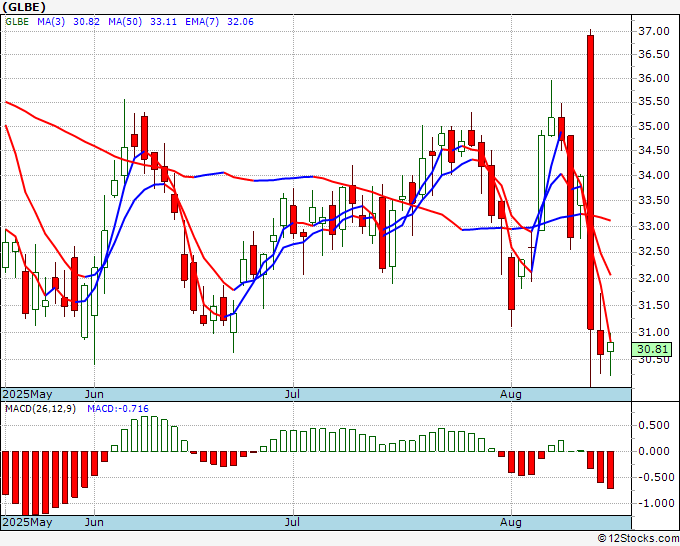Screen dimensions: 680x546
Task: Click the Jun label on MACD axis
Action: 94,522
